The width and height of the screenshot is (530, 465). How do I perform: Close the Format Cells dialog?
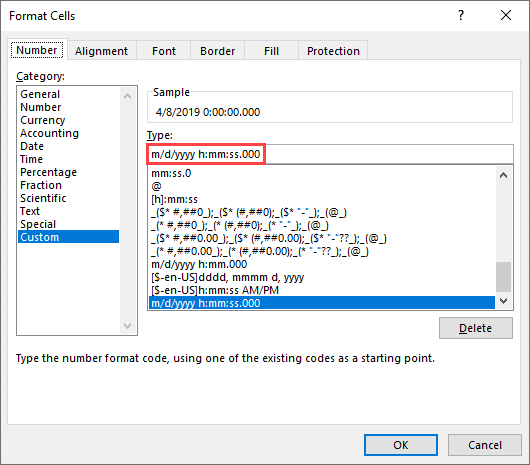pos(506,15)
